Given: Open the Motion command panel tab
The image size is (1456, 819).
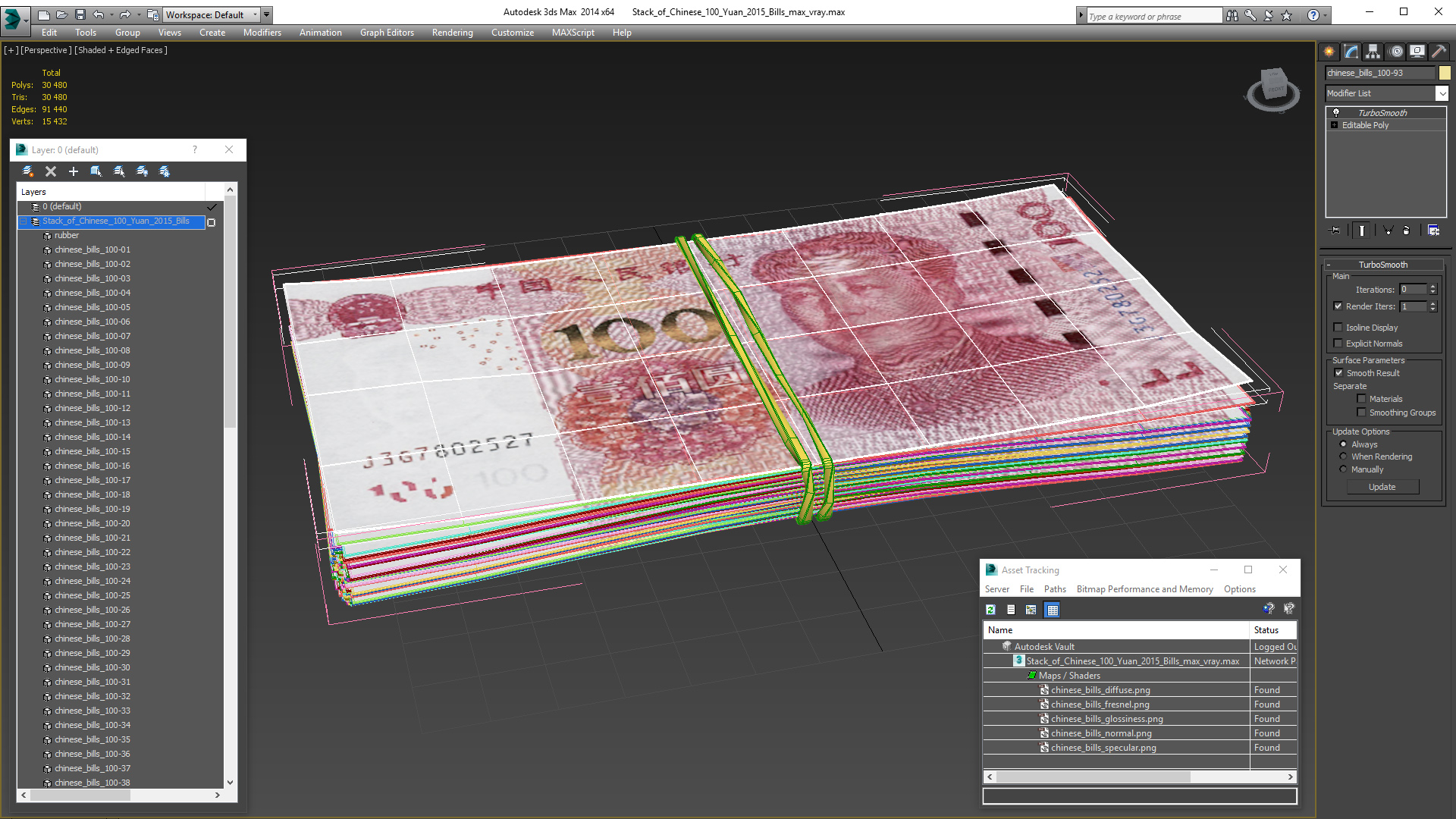Looking at the screenshot, I should pyautogui.click(x=1396, y=52).
